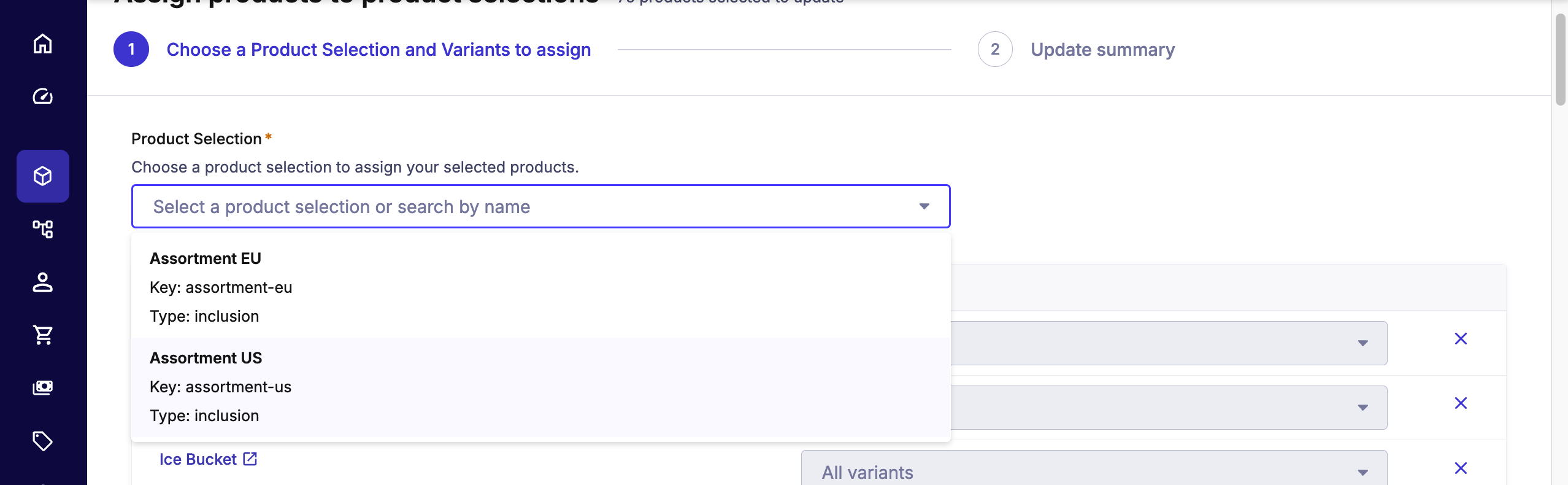Open Ice Bucket external link icon
Viewport: 1568px width, 485px height.
click(x=250, y=459)
